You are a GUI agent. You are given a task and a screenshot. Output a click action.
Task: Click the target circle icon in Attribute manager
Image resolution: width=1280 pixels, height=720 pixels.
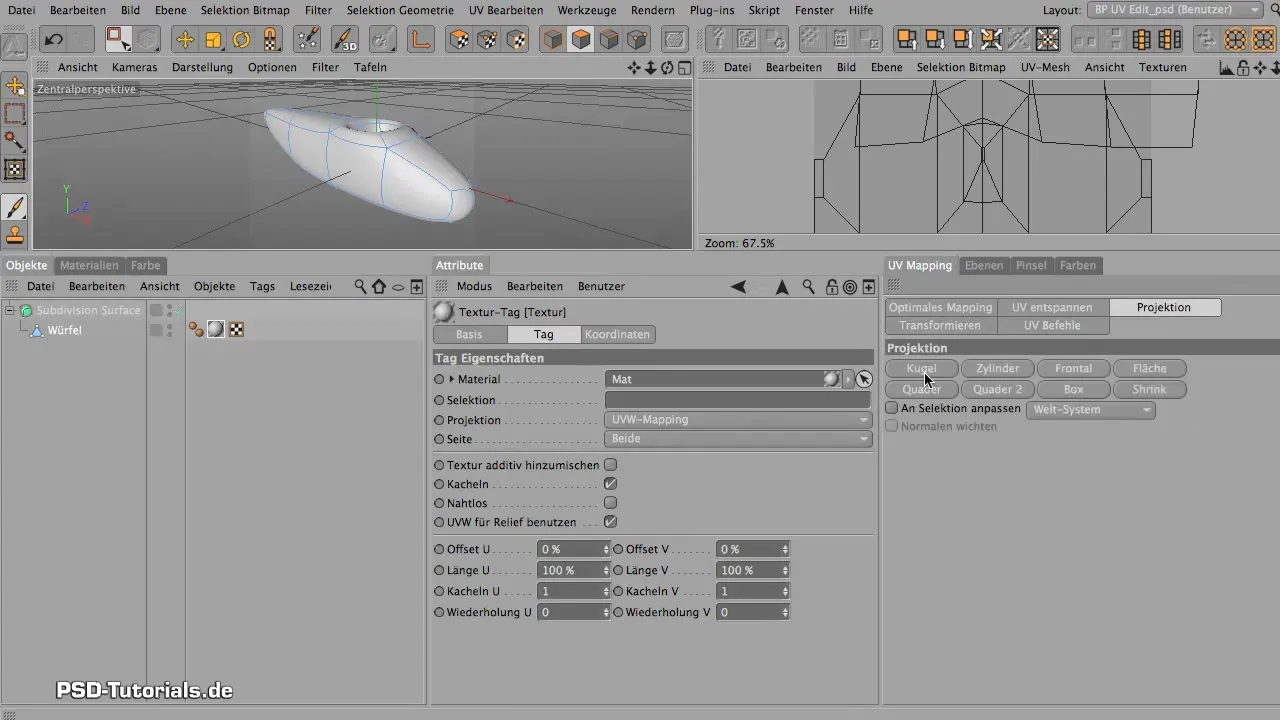coord(850,287)
